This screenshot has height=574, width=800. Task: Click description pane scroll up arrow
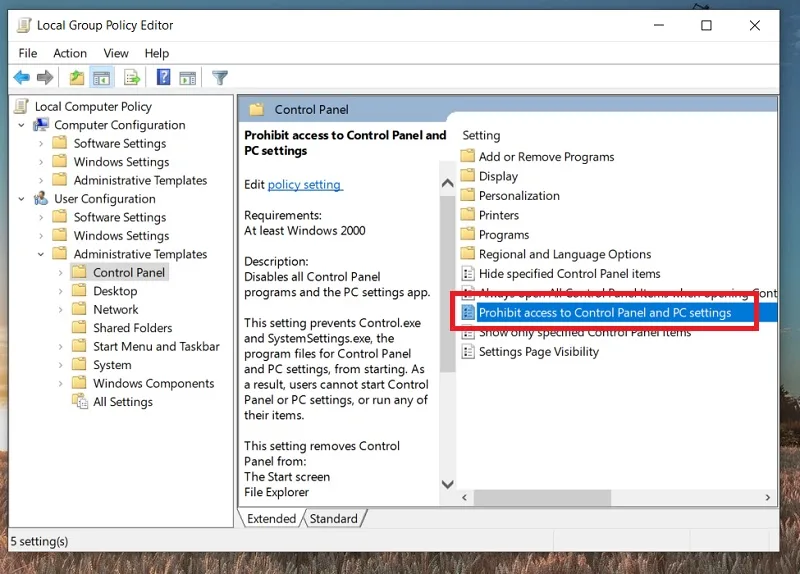click(x=447, y=183)
